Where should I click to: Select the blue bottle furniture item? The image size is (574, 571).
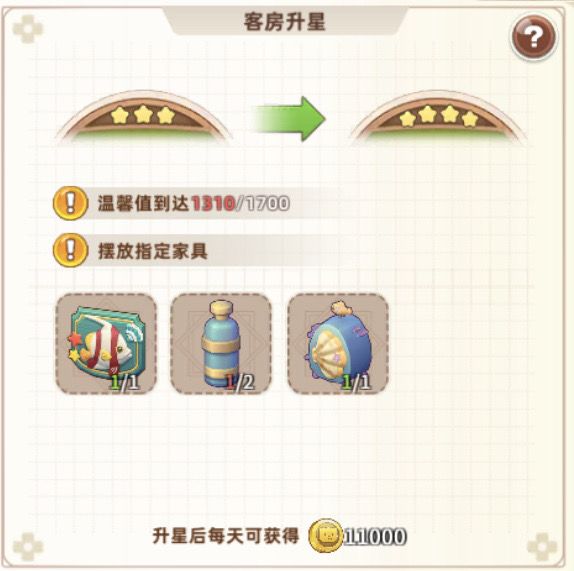[221, 344]
